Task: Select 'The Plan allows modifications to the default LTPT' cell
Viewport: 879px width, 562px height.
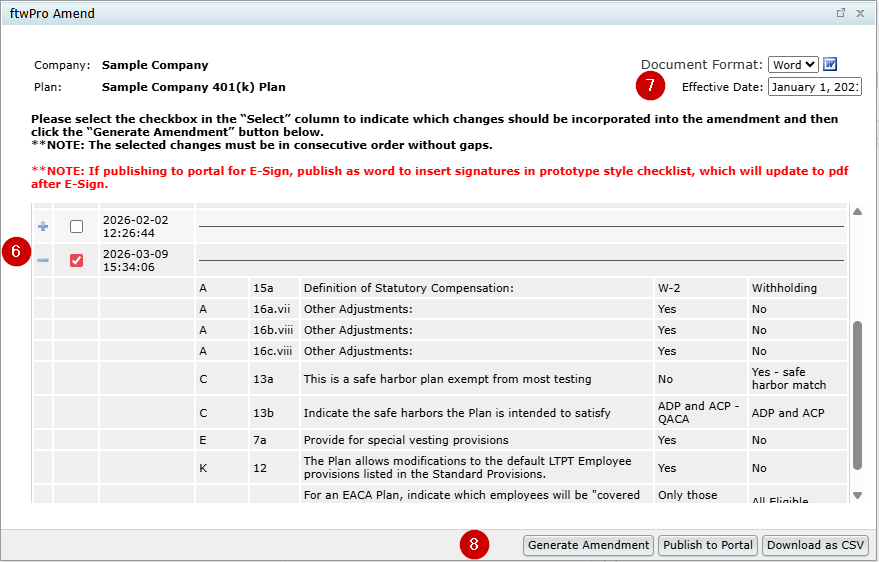Action: (476, 468)
